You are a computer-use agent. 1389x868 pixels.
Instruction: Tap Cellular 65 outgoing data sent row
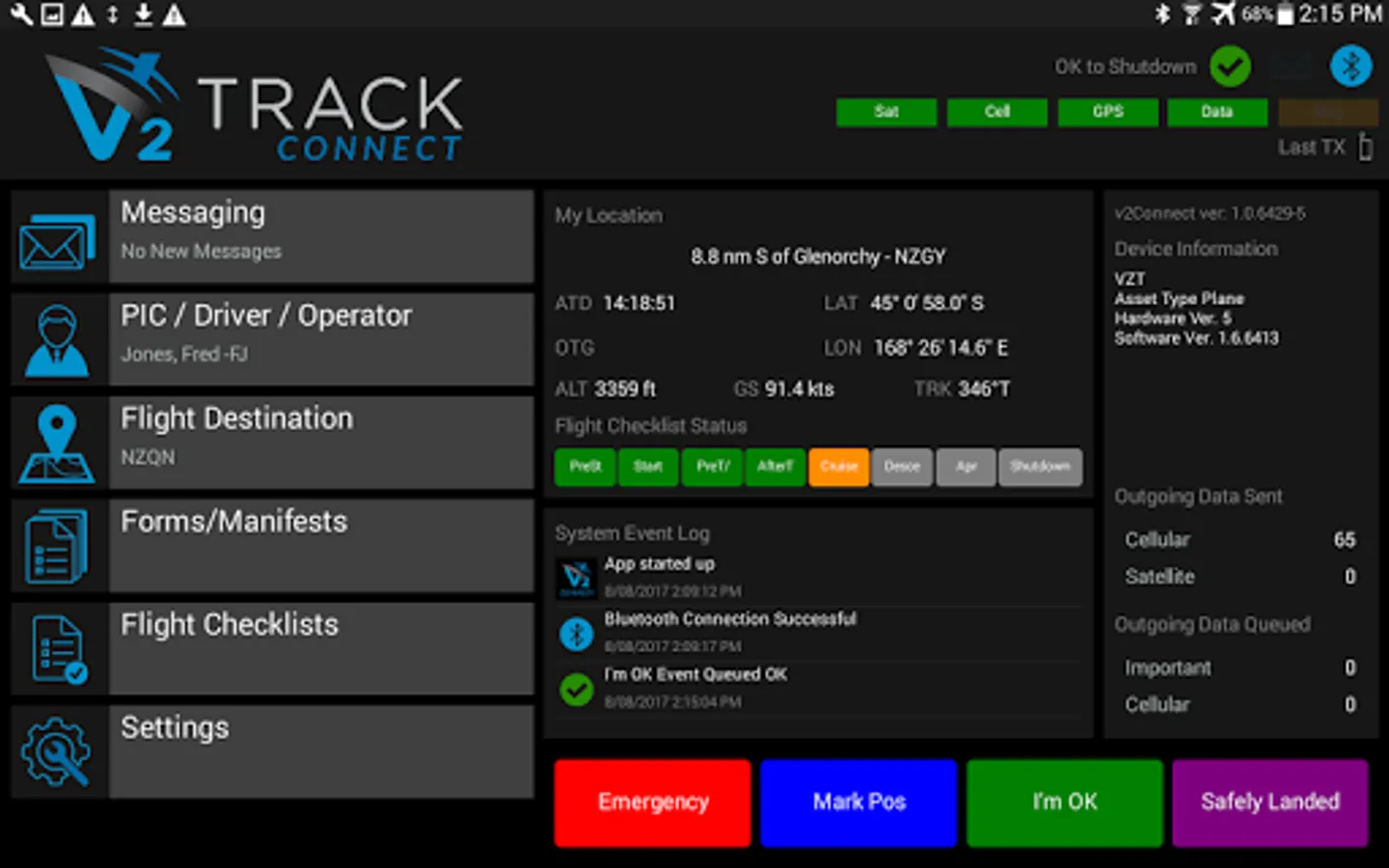point(1240,540)
